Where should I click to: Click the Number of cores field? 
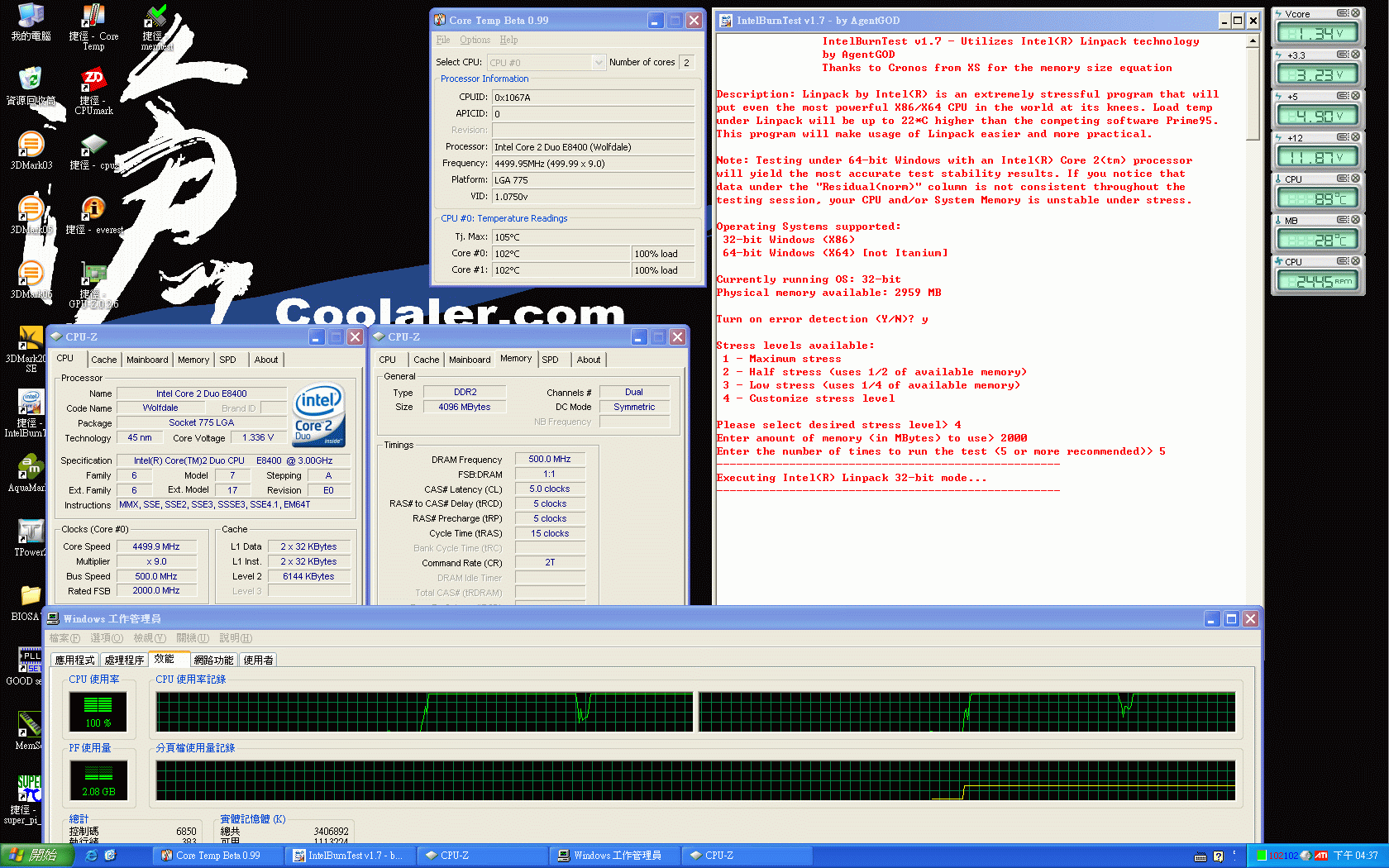click(x=687, y=63)
